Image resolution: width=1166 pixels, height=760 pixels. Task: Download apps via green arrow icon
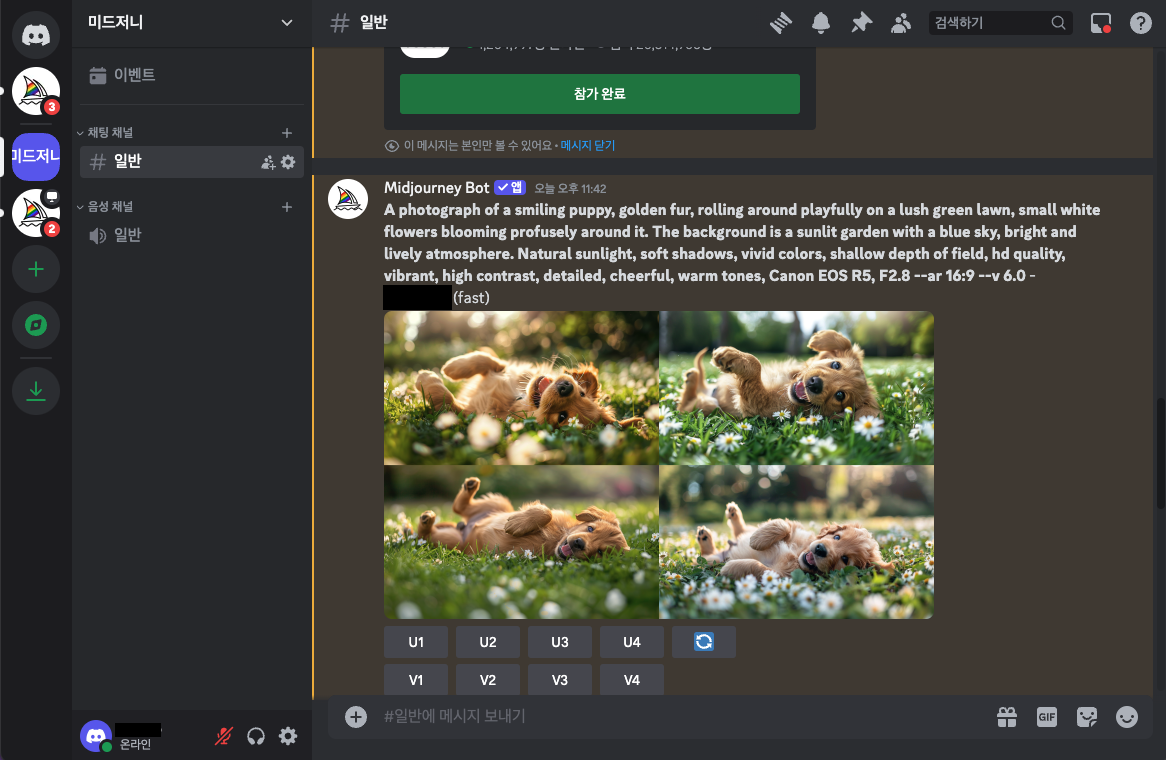pos(36,390)
